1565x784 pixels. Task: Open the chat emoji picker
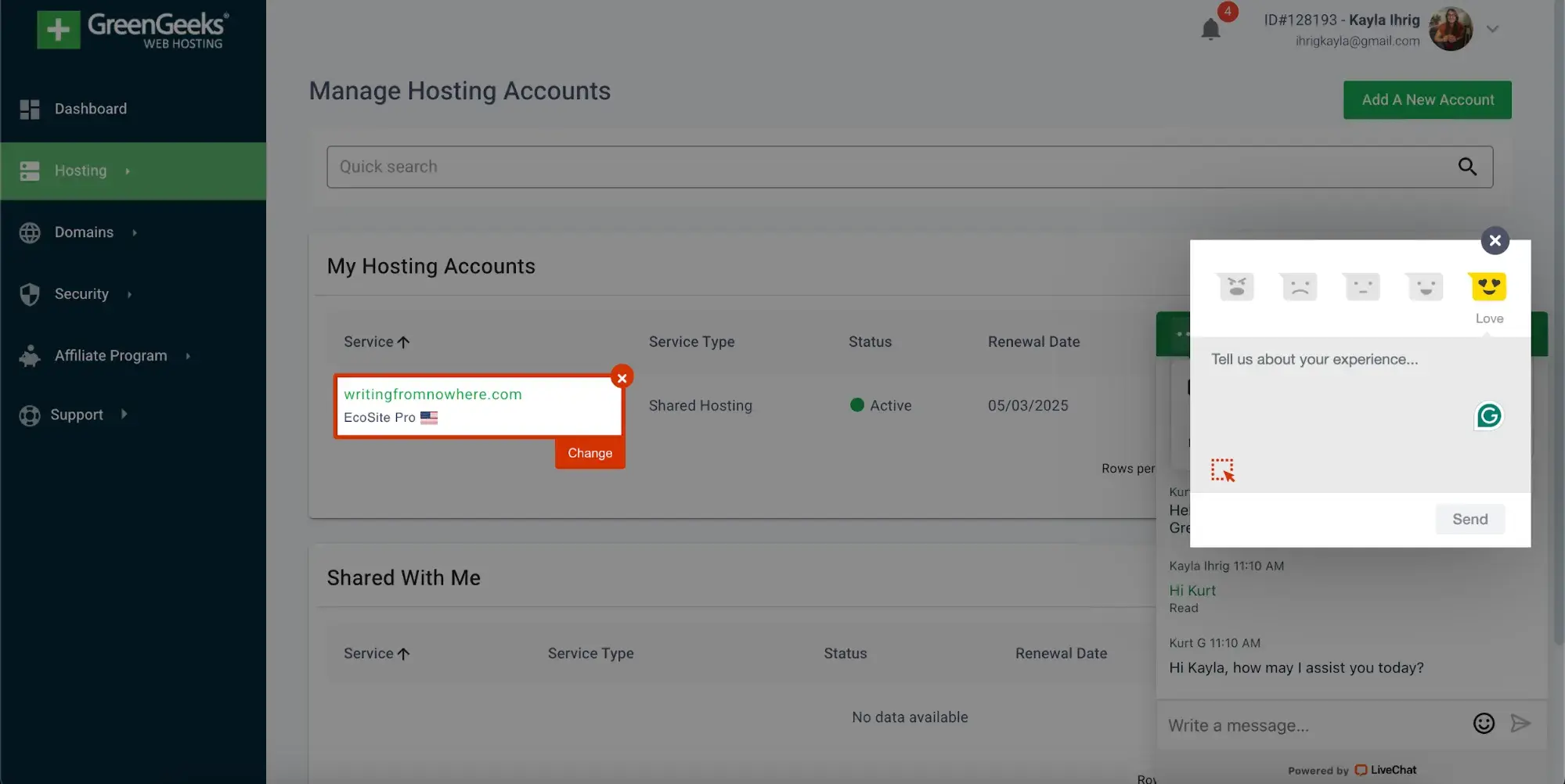pyautogui.click(x=1484, y=723)
